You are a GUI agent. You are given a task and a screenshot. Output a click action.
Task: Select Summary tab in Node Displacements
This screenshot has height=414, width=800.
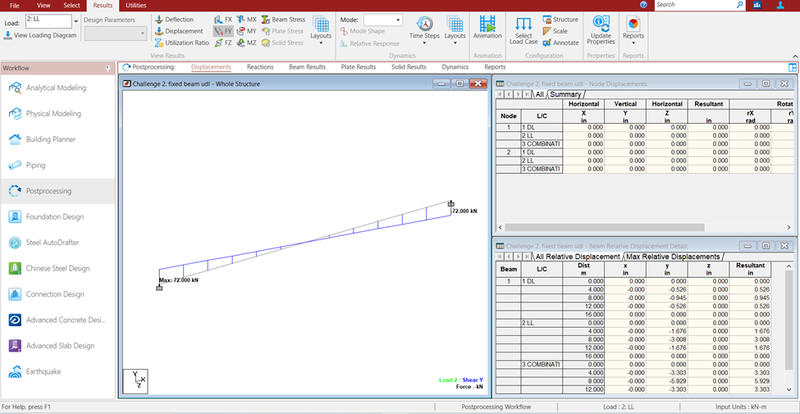[x=565, y=94]
